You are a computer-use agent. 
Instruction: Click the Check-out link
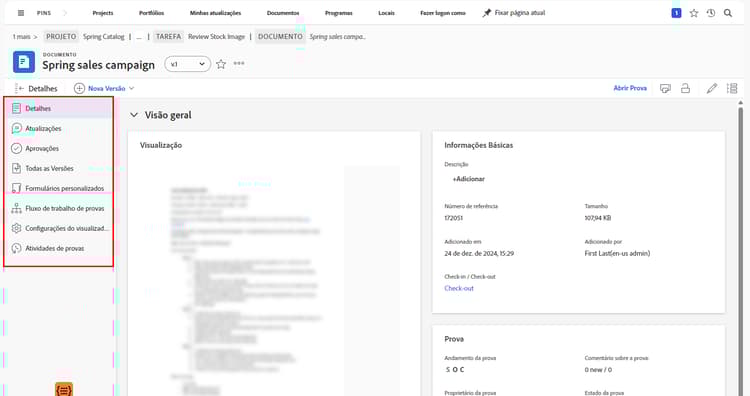(x=459, y=288)
